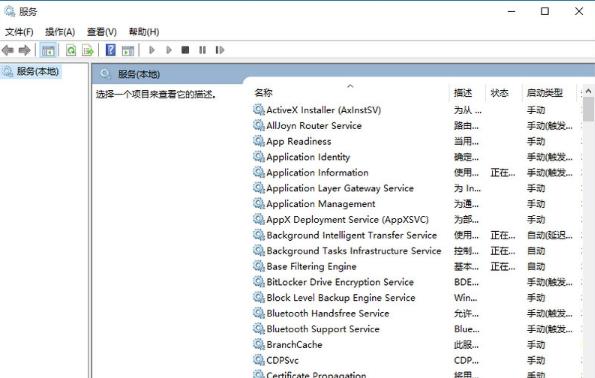Screen dimensions: 595x378
Task: Click gear icon beside App Readiness
Action: click(259, 141)
